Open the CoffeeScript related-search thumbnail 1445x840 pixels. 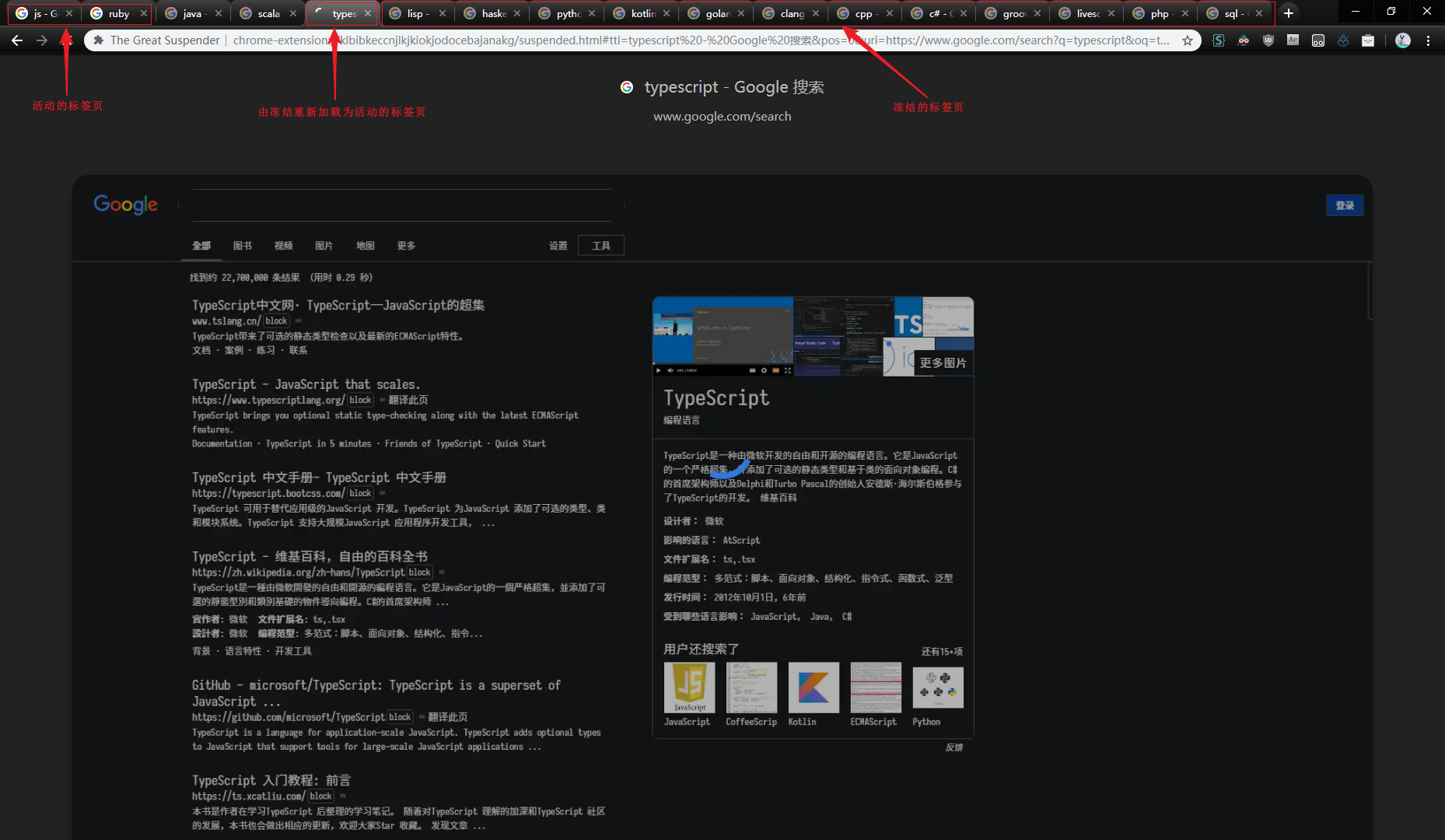coord(751,688)
